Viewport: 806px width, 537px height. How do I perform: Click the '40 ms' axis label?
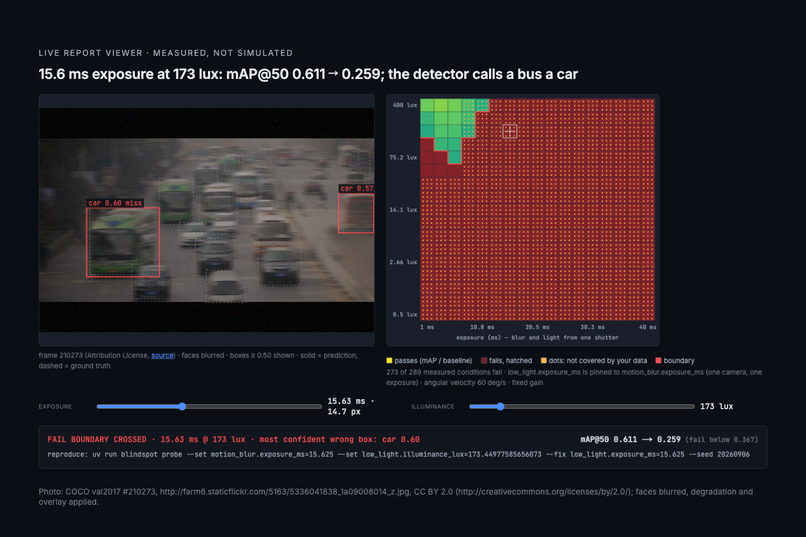click(648, 327)
